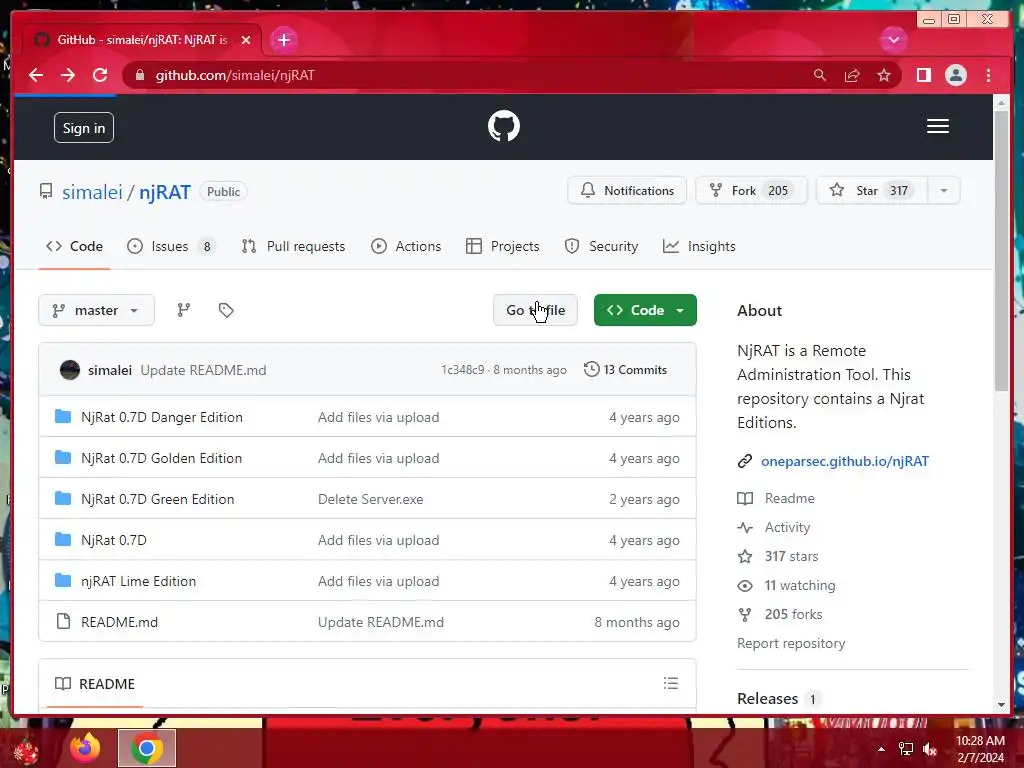Visit oneparsec.github.io/njRAT link
This screenshot has height=768, width=1024.
point(844,461)
